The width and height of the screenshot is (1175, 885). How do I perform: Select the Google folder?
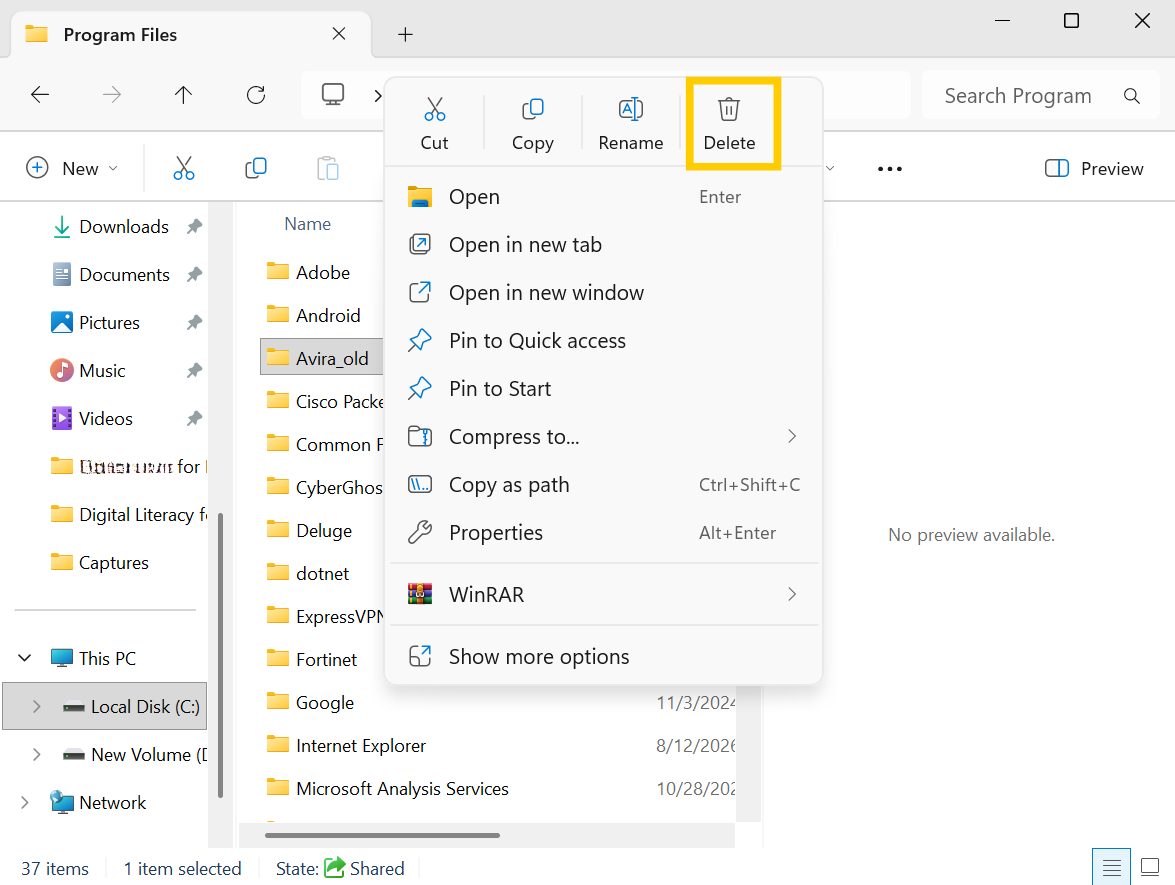click(310, 703)
